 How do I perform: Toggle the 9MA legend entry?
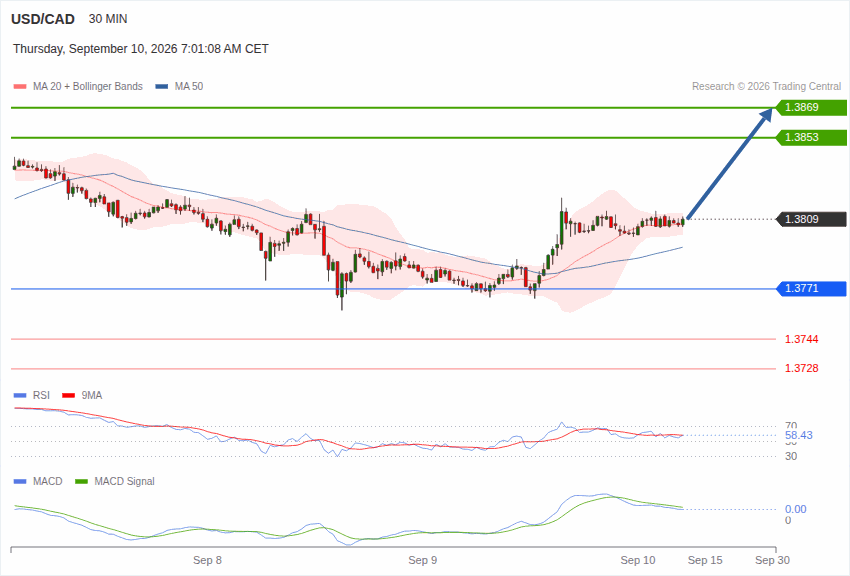click(82, 396)
